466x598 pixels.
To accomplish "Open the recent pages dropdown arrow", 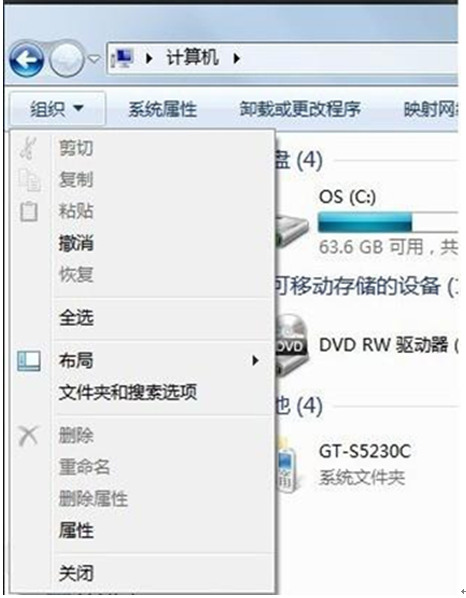I will (x=94, y=59).
